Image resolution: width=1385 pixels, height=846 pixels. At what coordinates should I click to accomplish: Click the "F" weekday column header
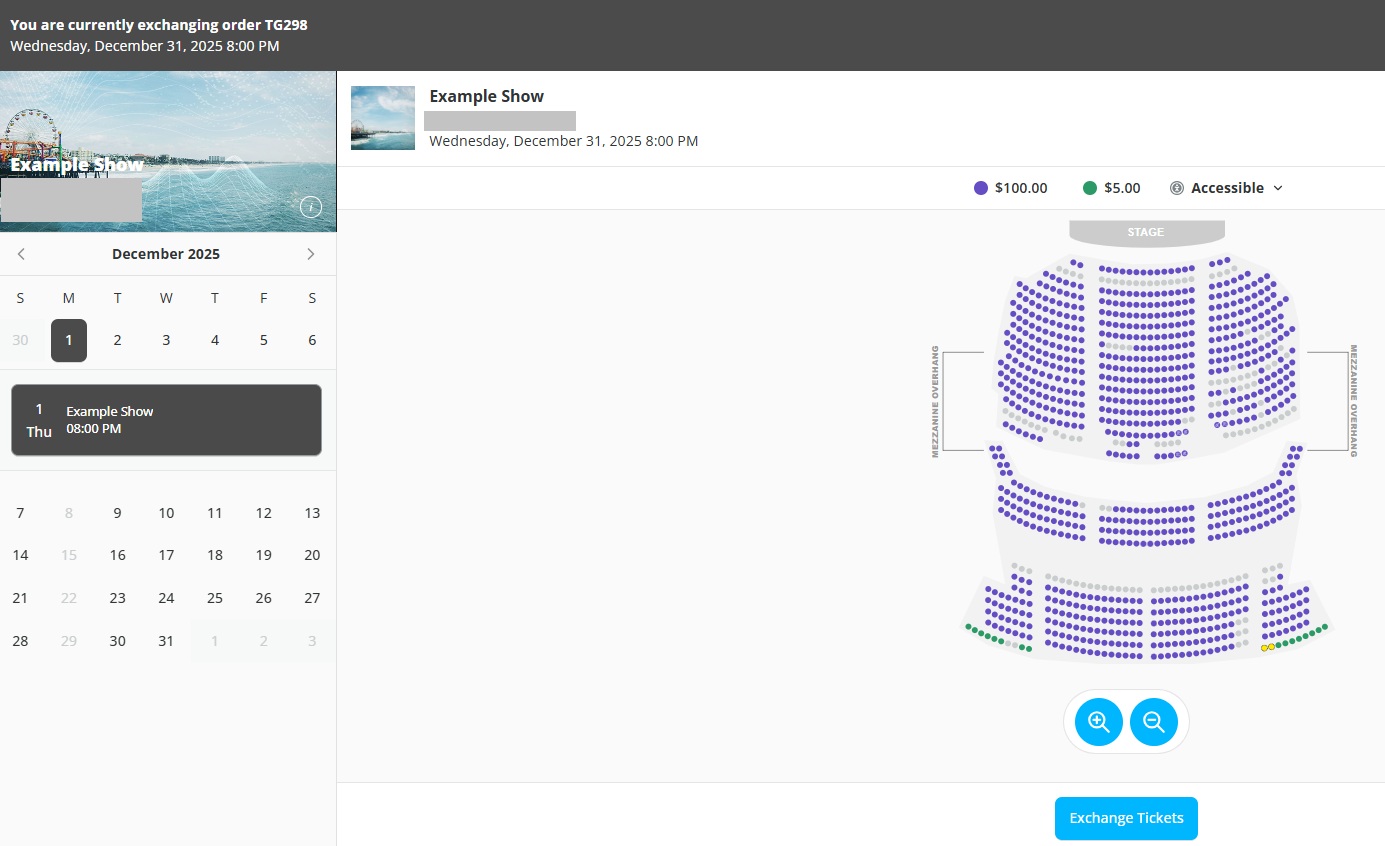(264, 298)
